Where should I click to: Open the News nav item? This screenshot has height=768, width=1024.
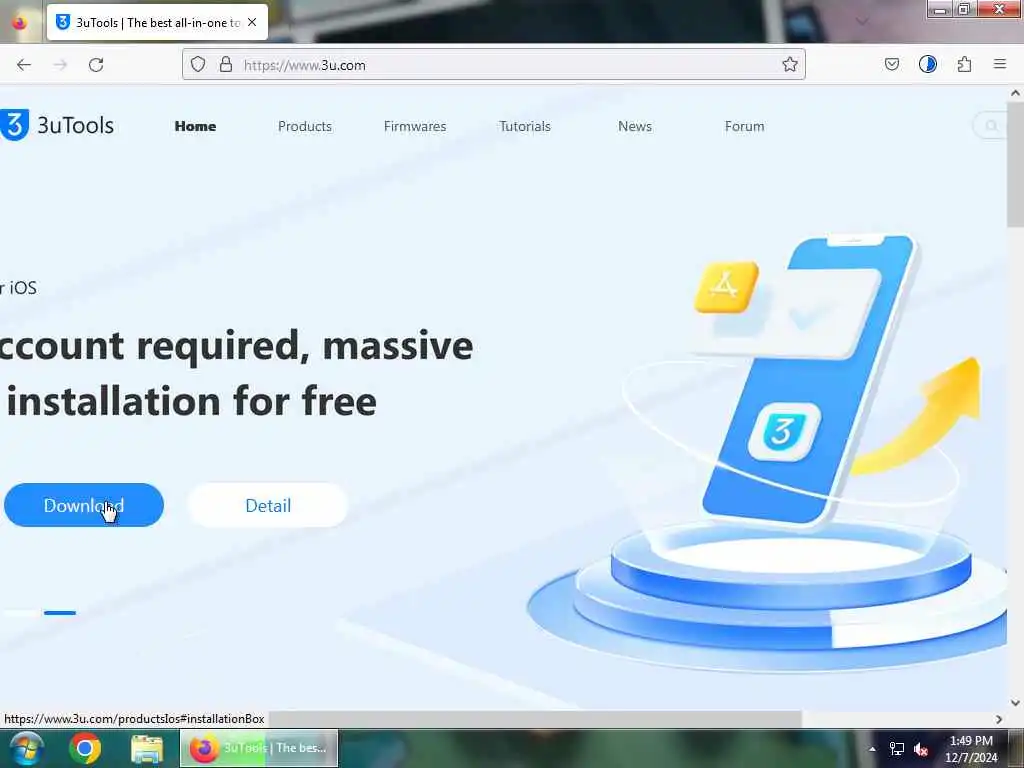click(635, 126)
